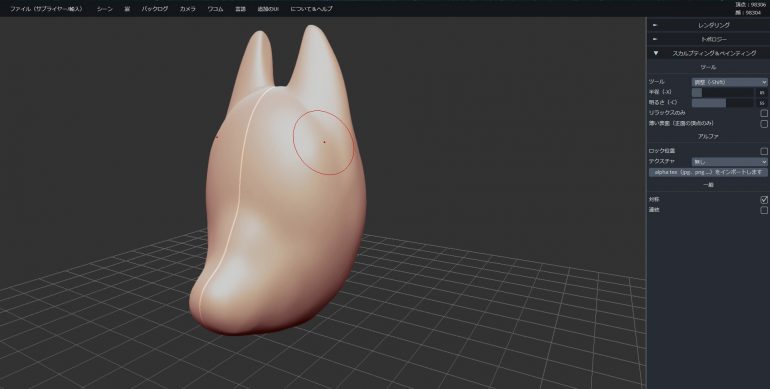The height and width of the screenshot is (389, 770).
Task: Open the カメラ menu
Action: click(188, 9)
